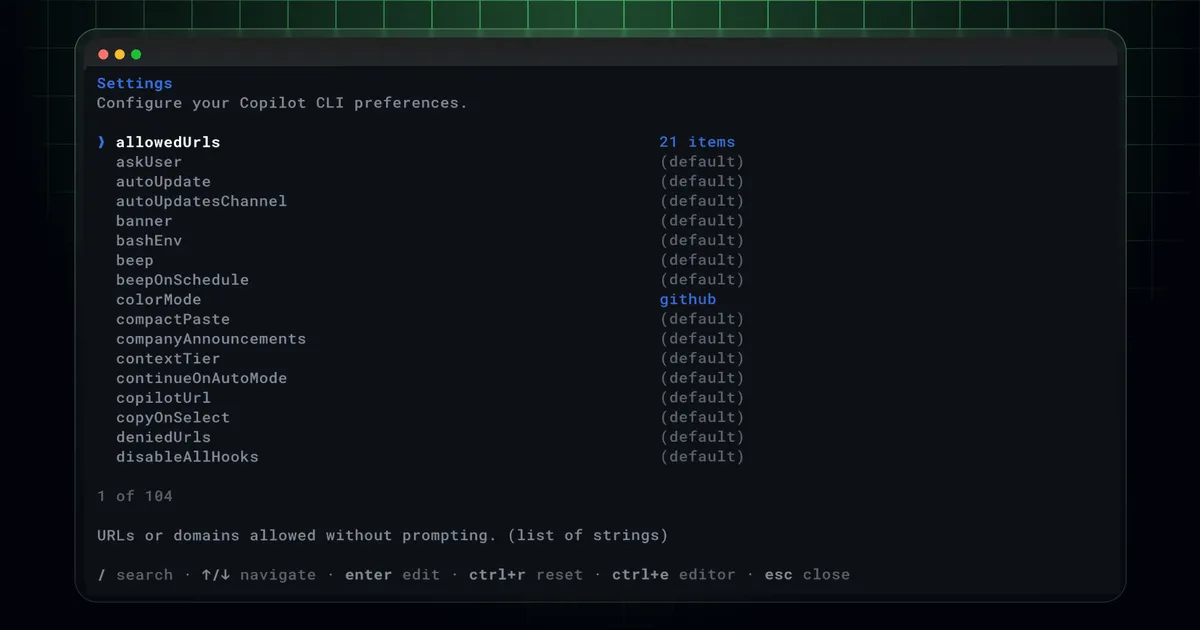Click the green maximize window button

click(136, 55)
